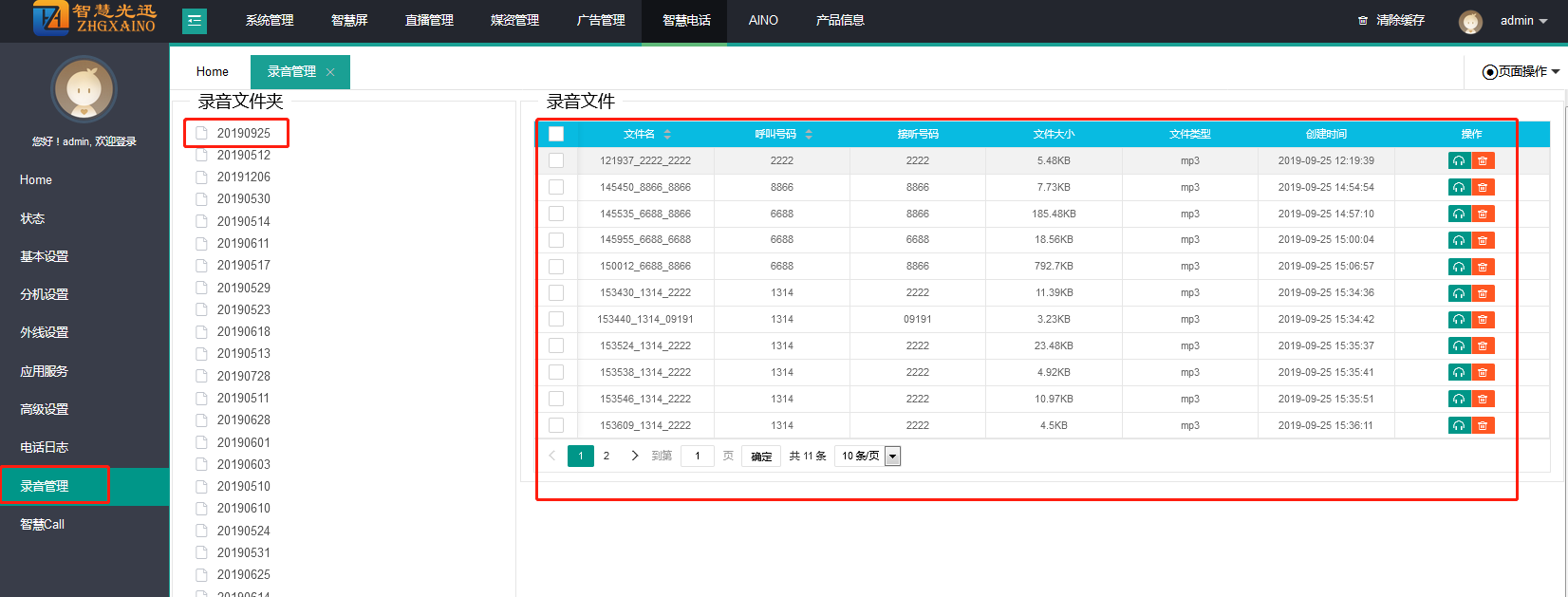
Task: Listen to recording 150012_6688_8866
Action: coord(1459,267)
